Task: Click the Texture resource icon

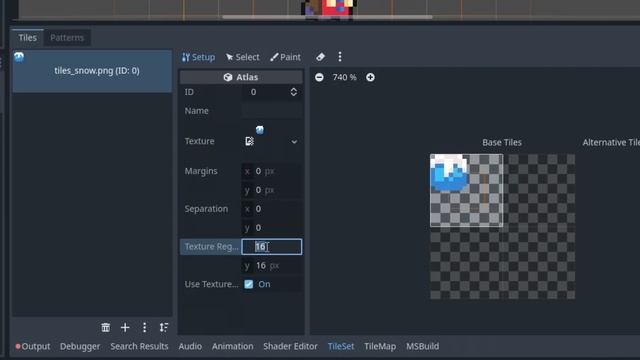Action: 249,141
